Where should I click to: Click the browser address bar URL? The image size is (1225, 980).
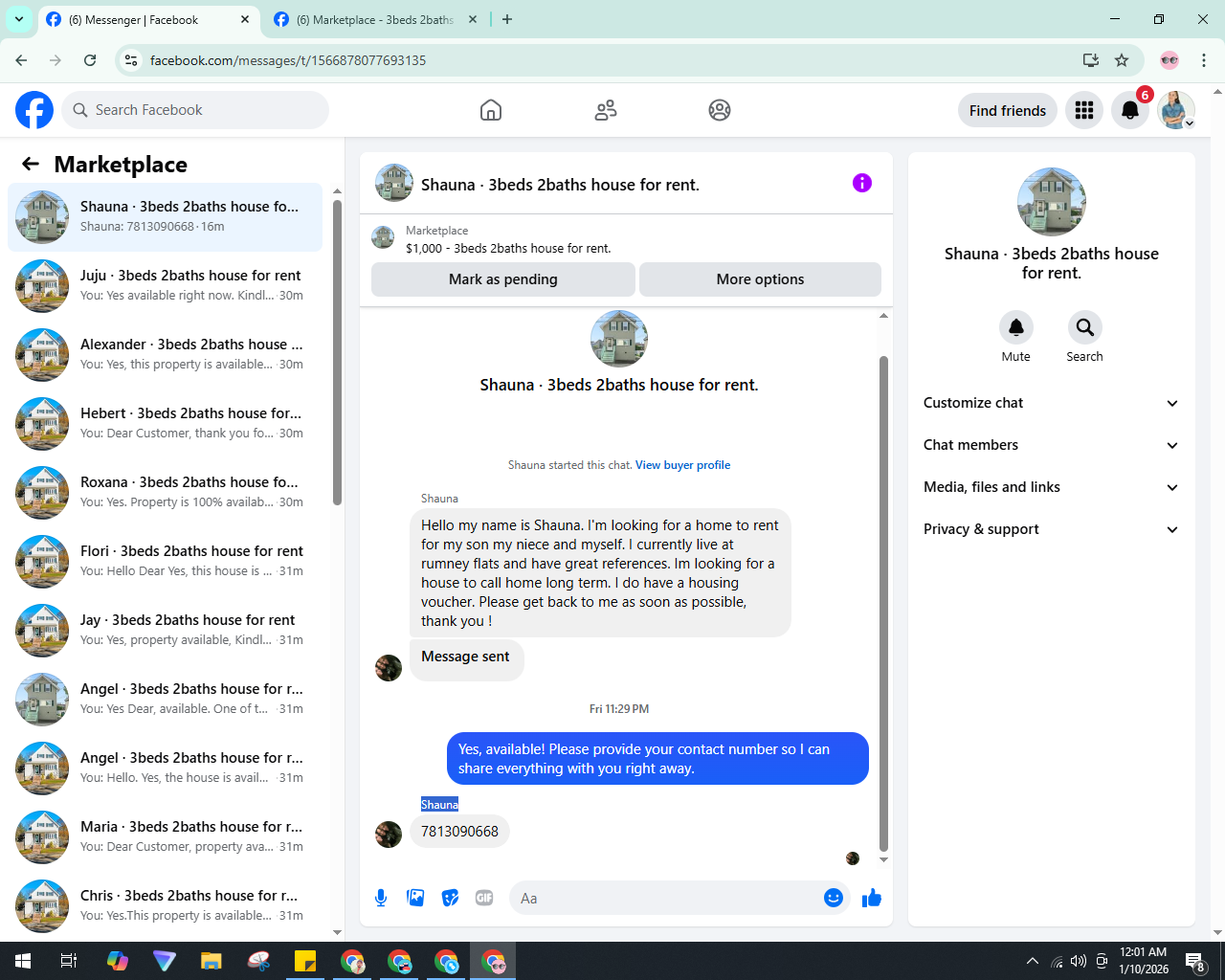[x=288, y=60]
